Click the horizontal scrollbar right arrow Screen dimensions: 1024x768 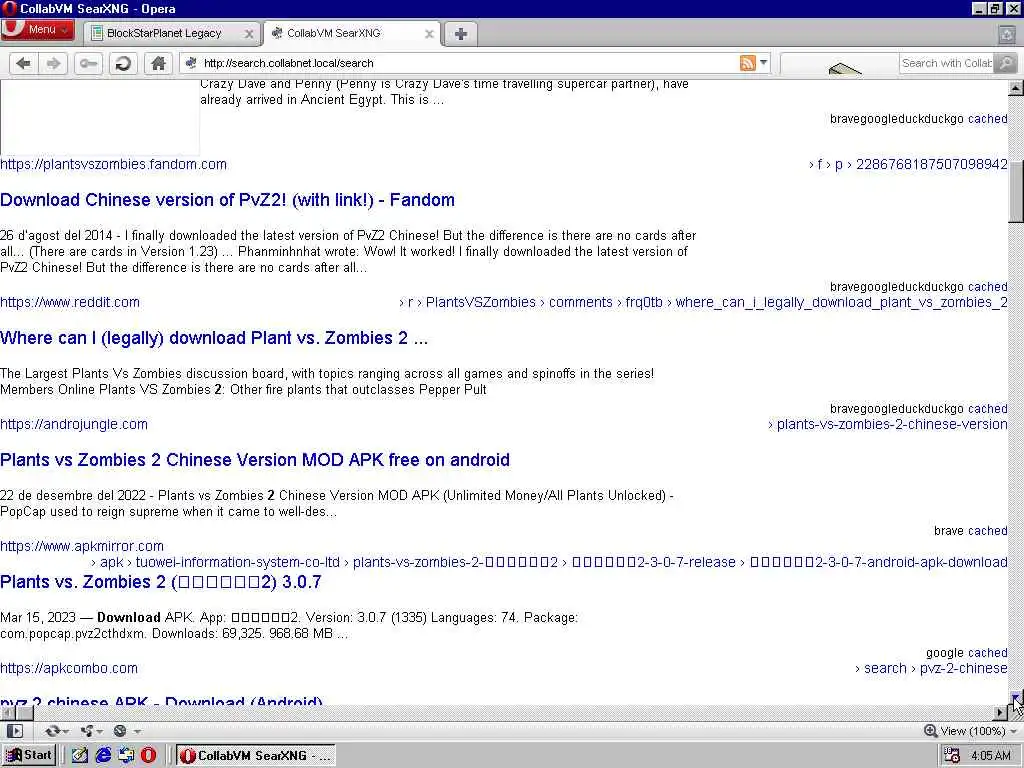pyautogui.click(x=1000, y=712)
